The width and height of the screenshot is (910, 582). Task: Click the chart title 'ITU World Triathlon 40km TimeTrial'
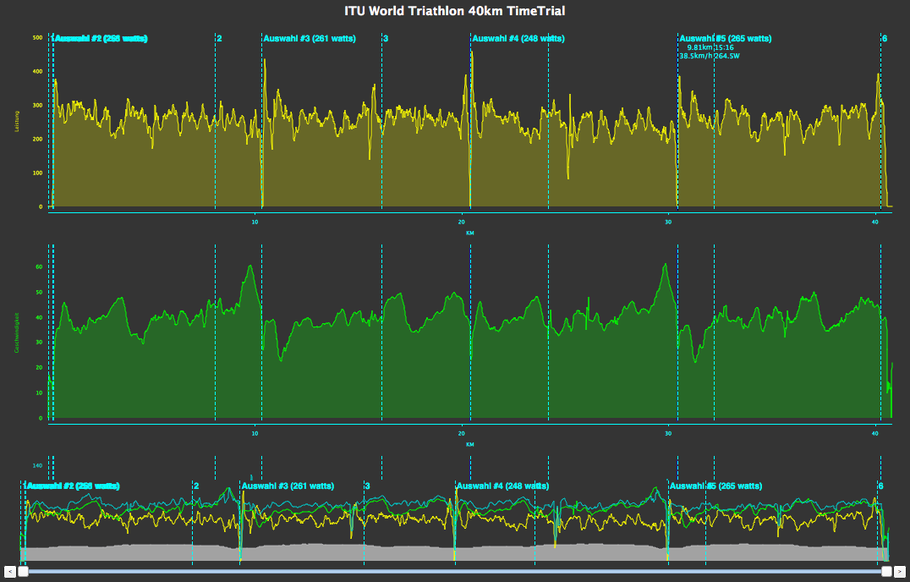[455, 11]
